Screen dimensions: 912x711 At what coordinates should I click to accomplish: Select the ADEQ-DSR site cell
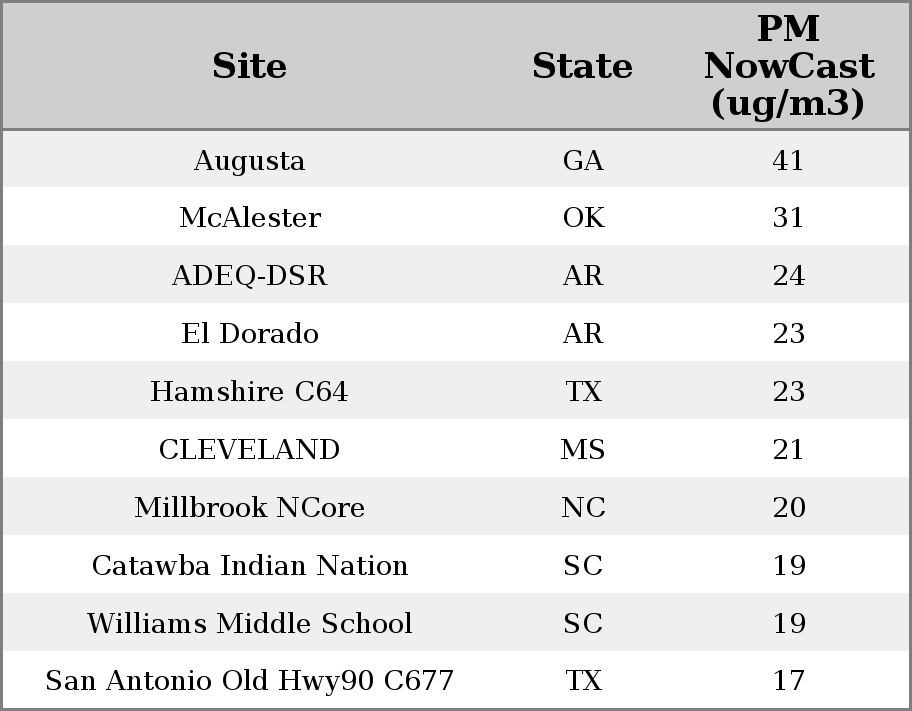click(250, 276)
